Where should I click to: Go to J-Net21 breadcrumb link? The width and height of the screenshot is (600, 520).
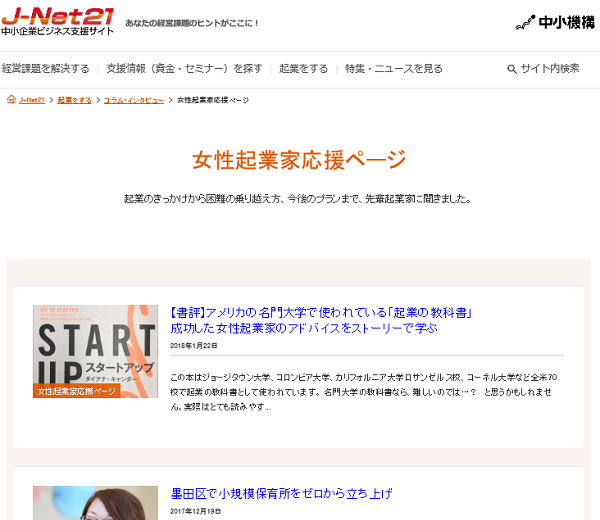coord(32,100)
